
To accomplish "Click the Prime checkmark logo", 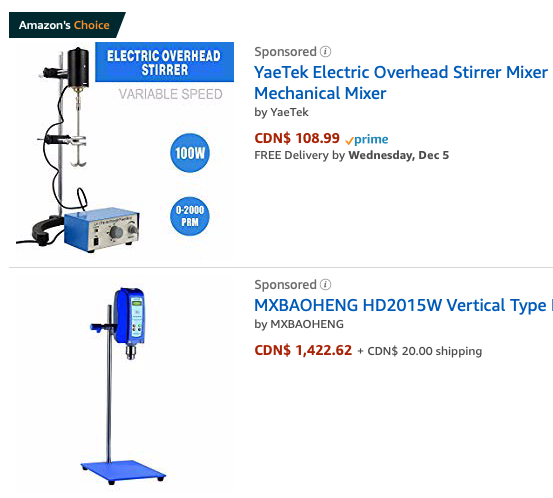I will tap(366, 139).
